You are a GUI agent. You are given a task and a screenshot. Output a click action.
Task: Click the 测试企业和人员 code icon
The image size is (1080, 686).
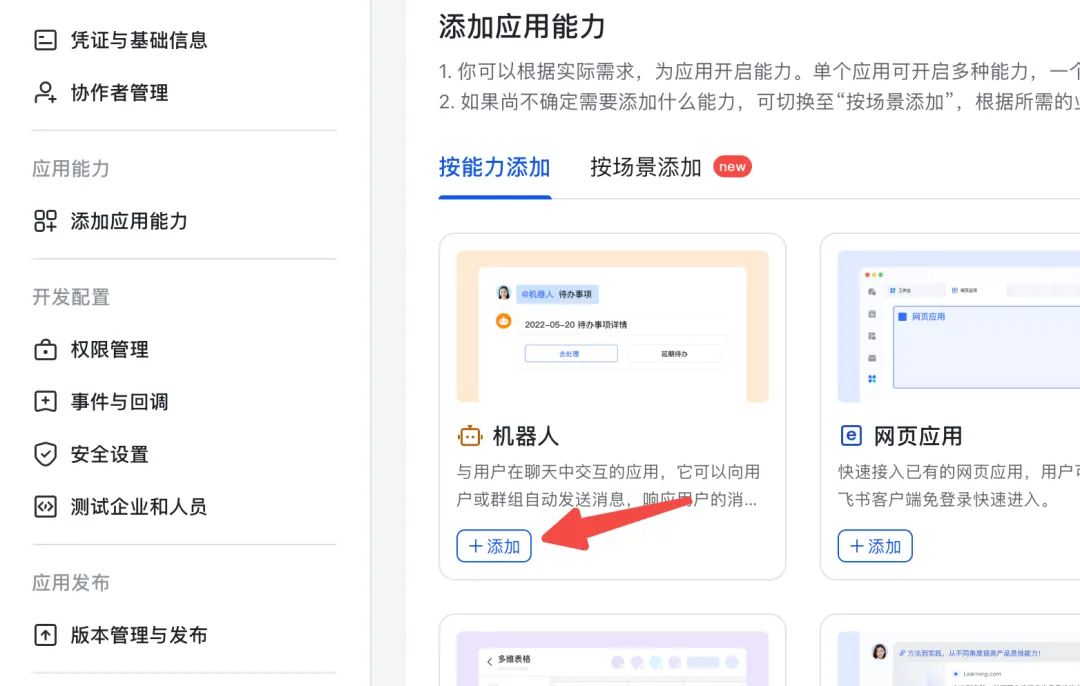[45, 507]
